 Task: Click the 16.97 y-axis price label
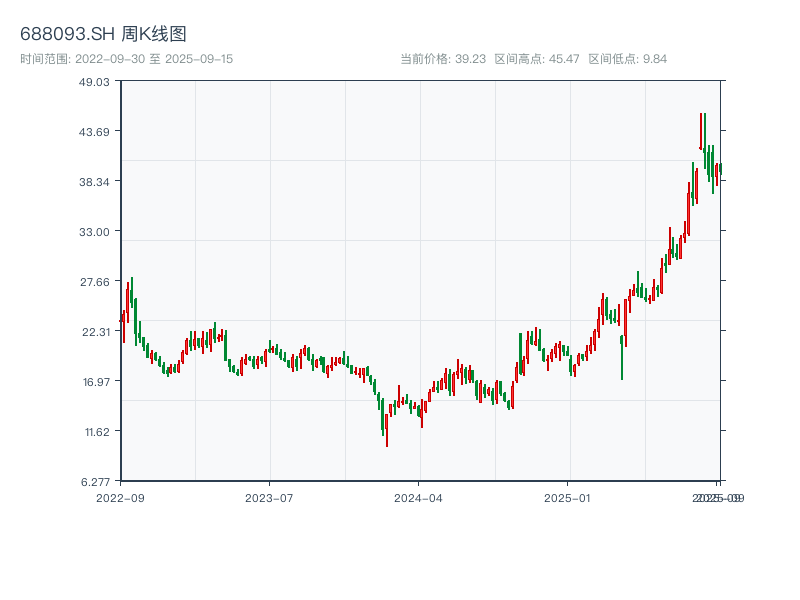coord(96,381)
